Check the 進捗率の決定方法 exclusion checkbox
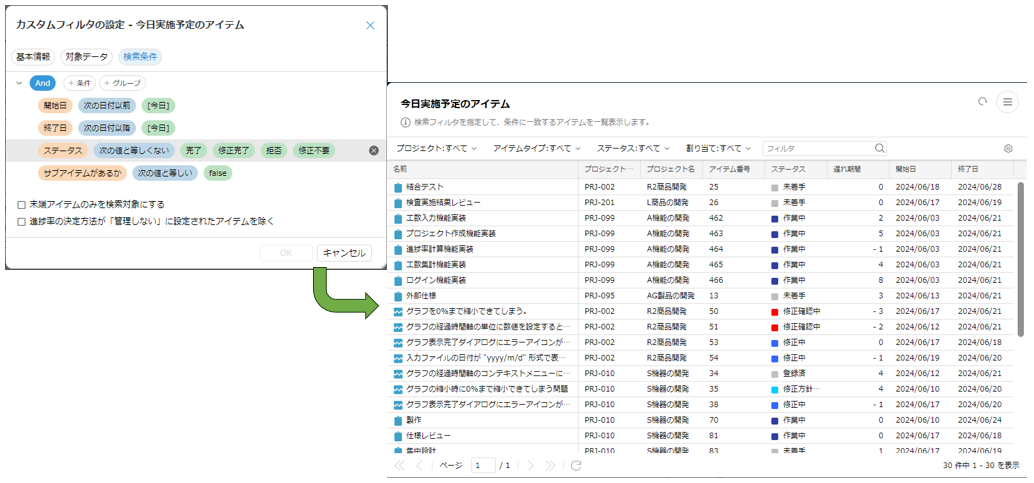1034x483 pixels. point(22,221)
